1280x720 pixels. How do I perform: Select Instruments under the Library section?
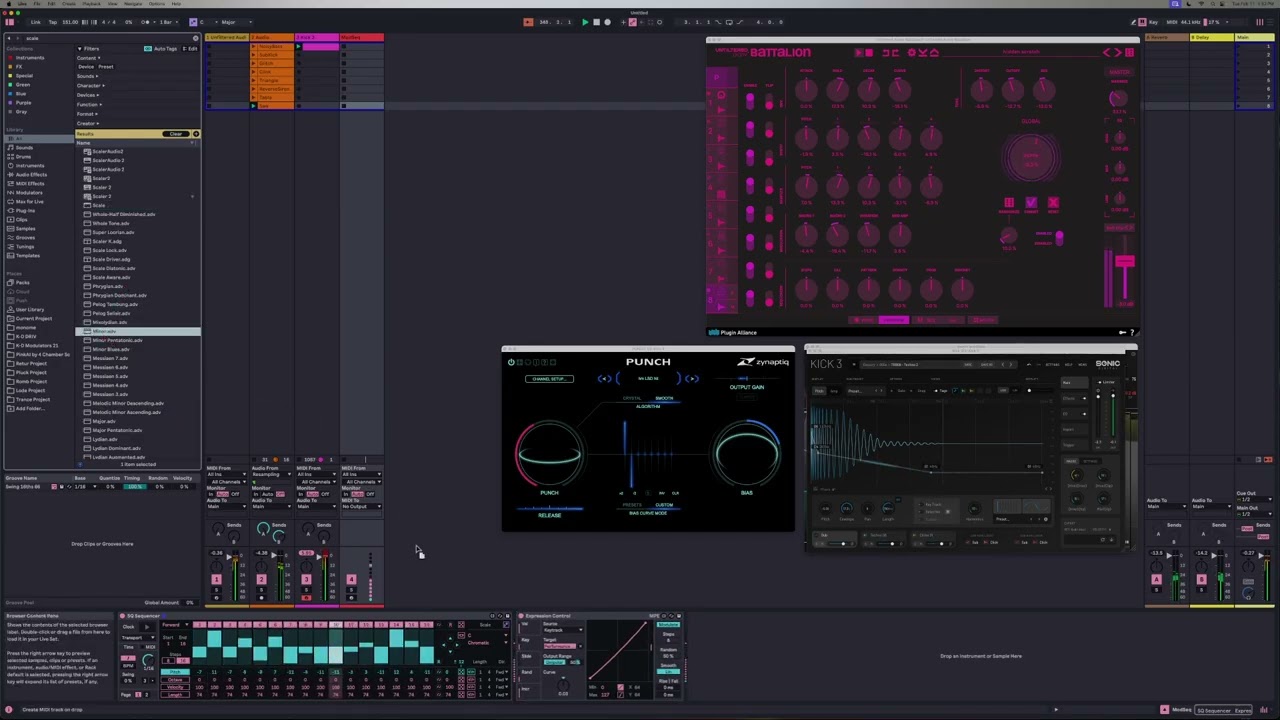point(29,165)
